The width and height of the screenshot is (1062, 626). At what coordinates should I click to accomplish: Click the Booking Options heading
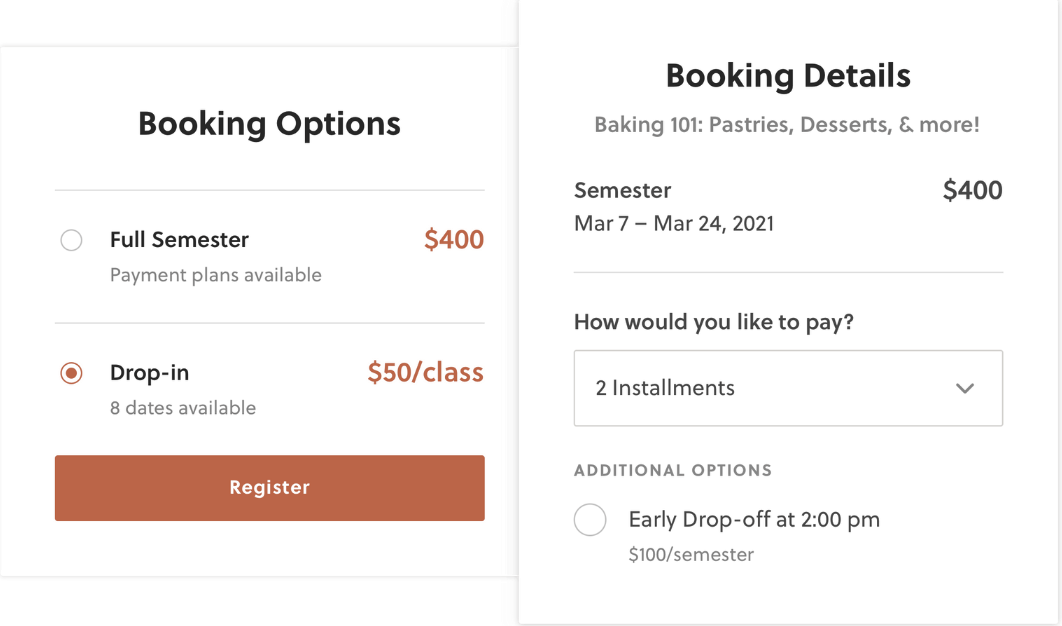[269, 124]
